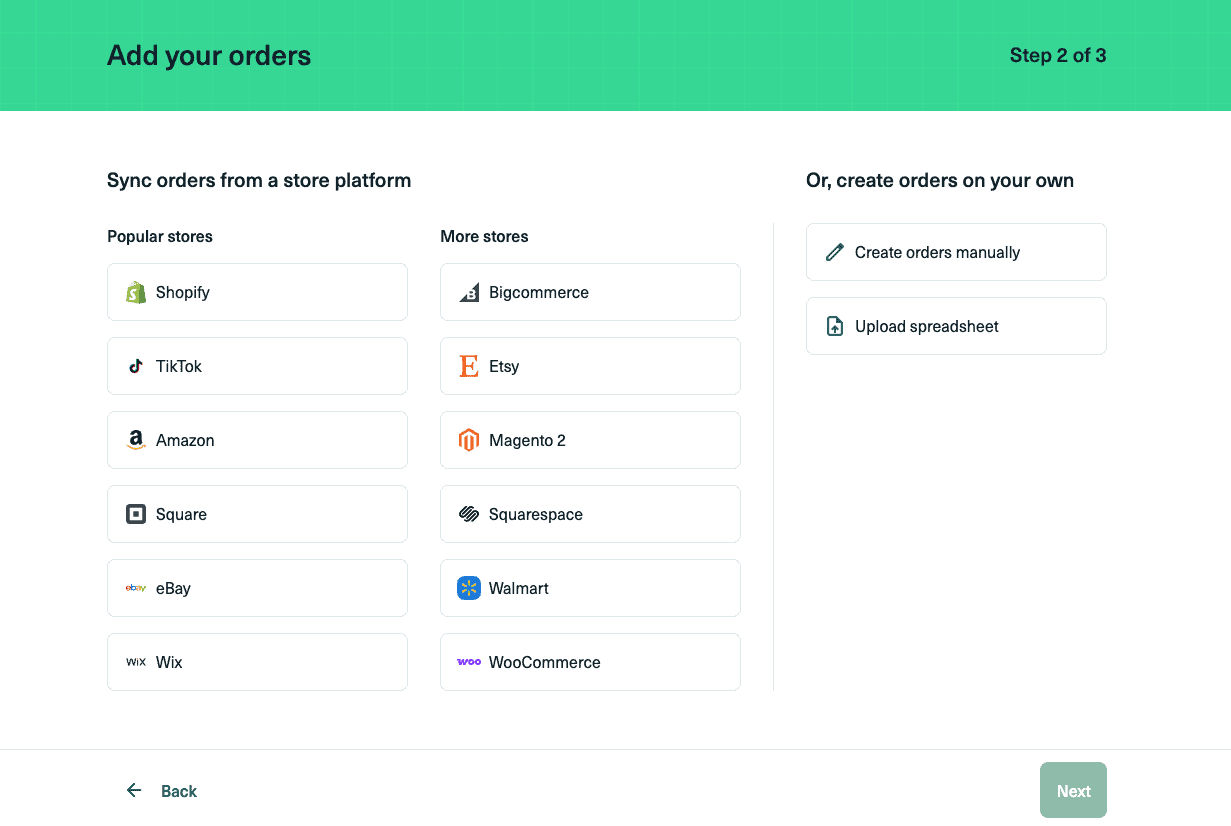Screen dimensions: 1231x826
Task: Click the Square logo icon
Action: (x=136, y=514)
